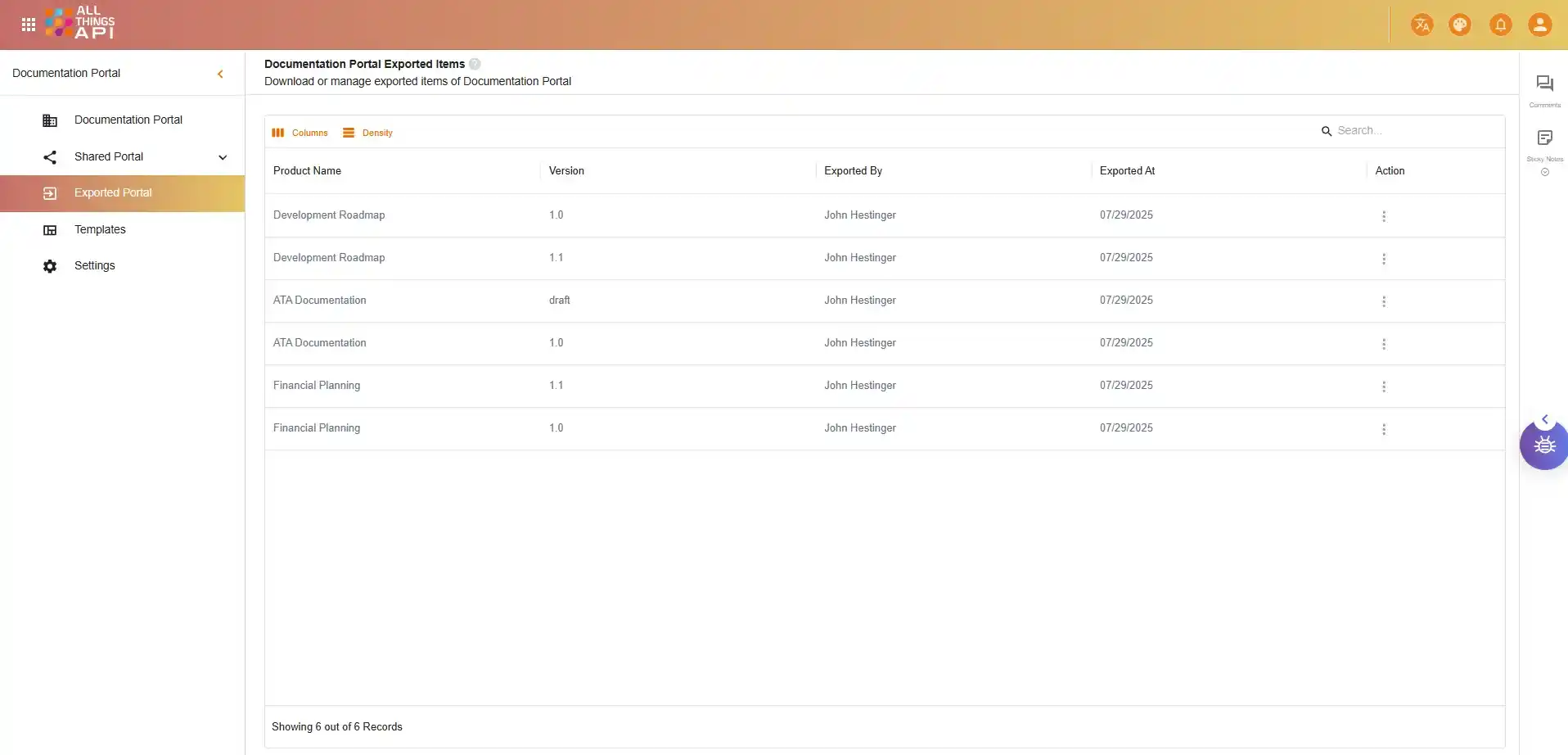The image size is (1568, 755).
Task: Click the help icon beside page title
Action: [x=475, y=64]
